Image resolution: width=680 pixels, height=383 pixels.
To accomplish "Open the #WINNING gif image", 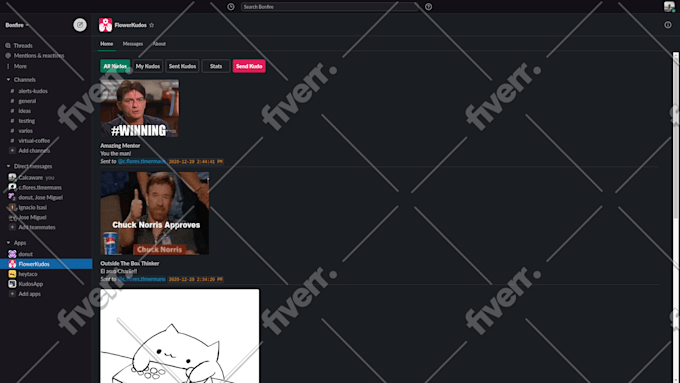I will 139,108.
